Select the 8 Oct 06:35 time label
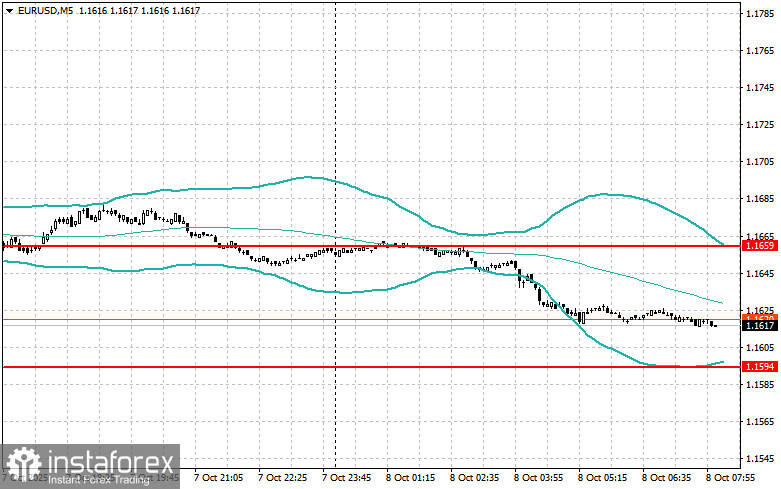The image size is (781, 489). click(666, 478)
